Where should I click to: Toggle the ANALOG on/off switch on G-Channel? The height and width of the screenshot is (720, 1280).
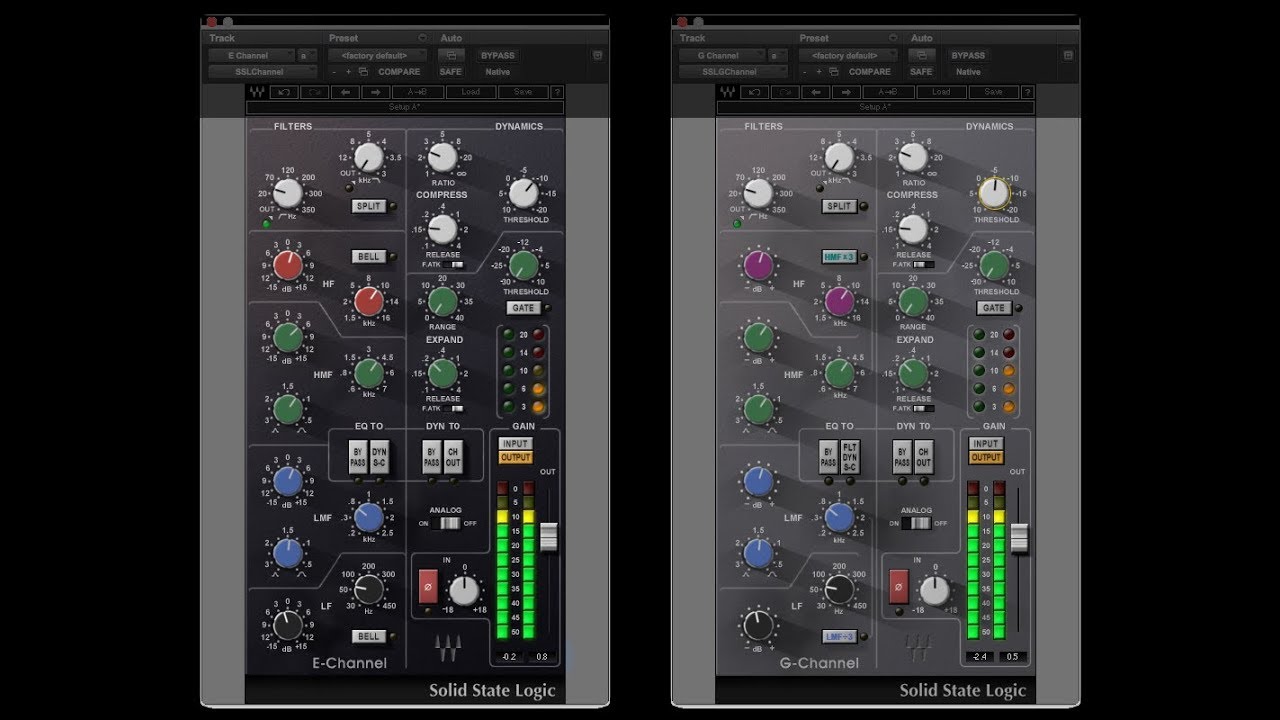[915, 523]
